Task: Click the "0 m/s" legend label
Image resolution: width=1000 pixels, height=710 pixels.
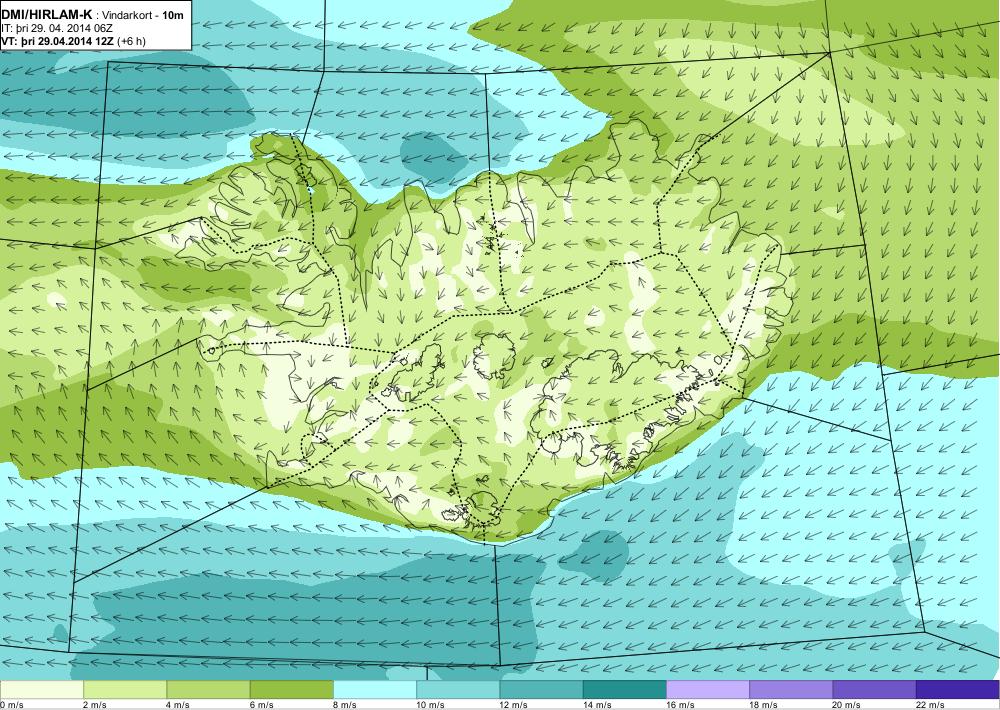Action: pyautogui.click(x=12, y=705)
